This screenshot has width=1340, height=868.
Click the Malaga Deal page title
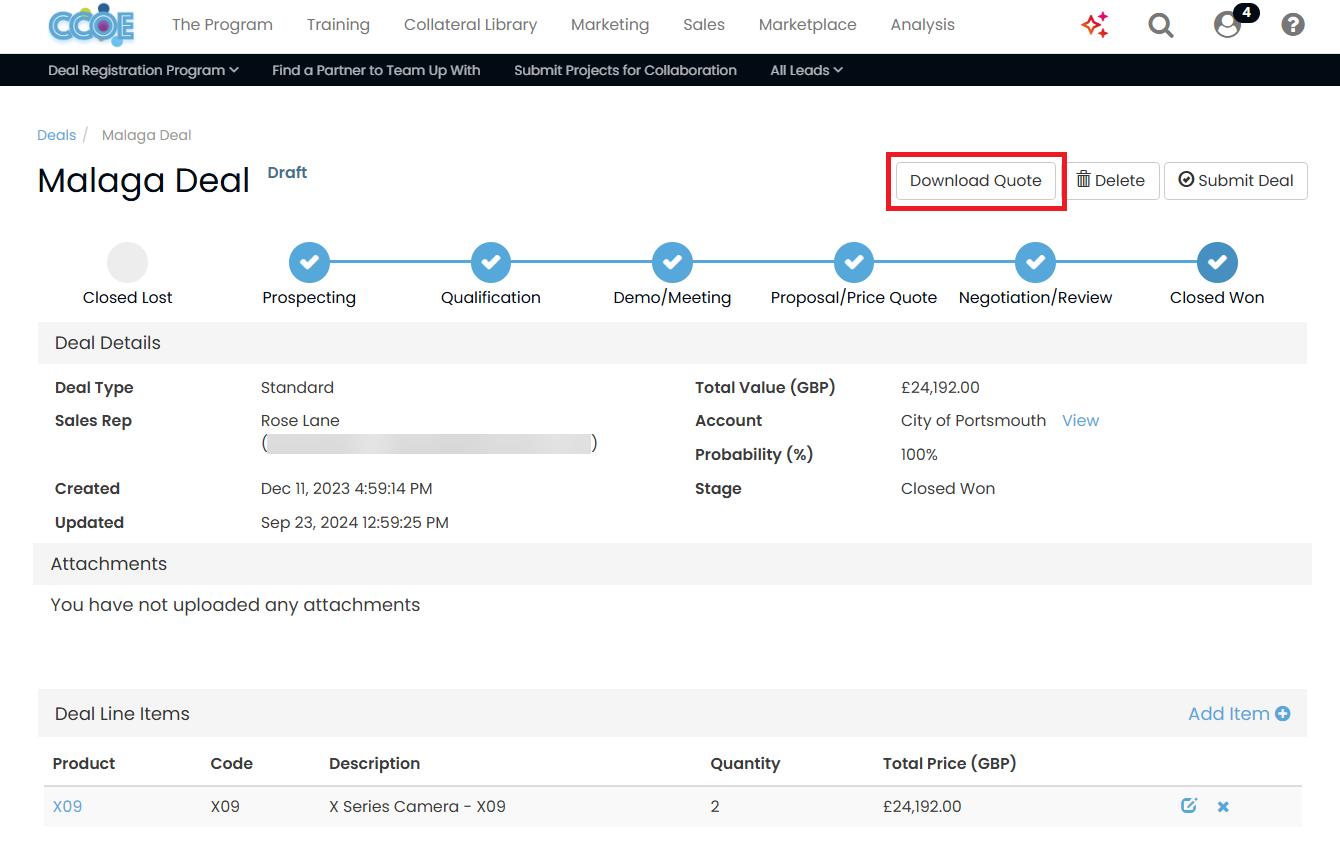(143, 181)
